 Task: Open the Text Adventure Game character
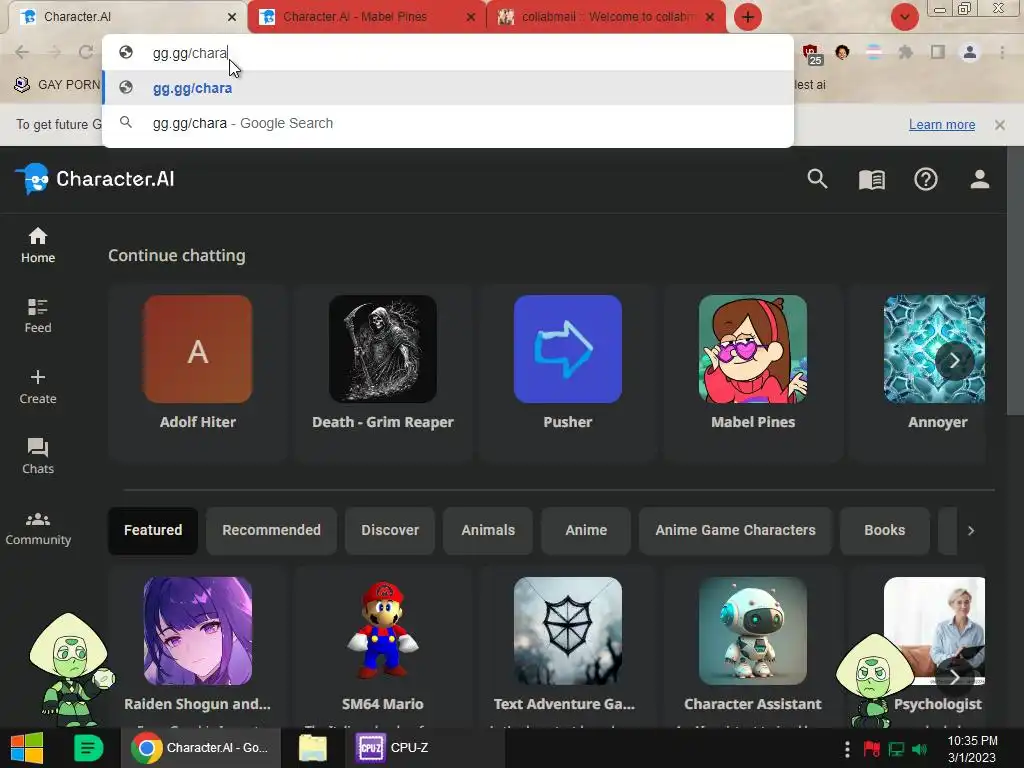pos(568,645)
